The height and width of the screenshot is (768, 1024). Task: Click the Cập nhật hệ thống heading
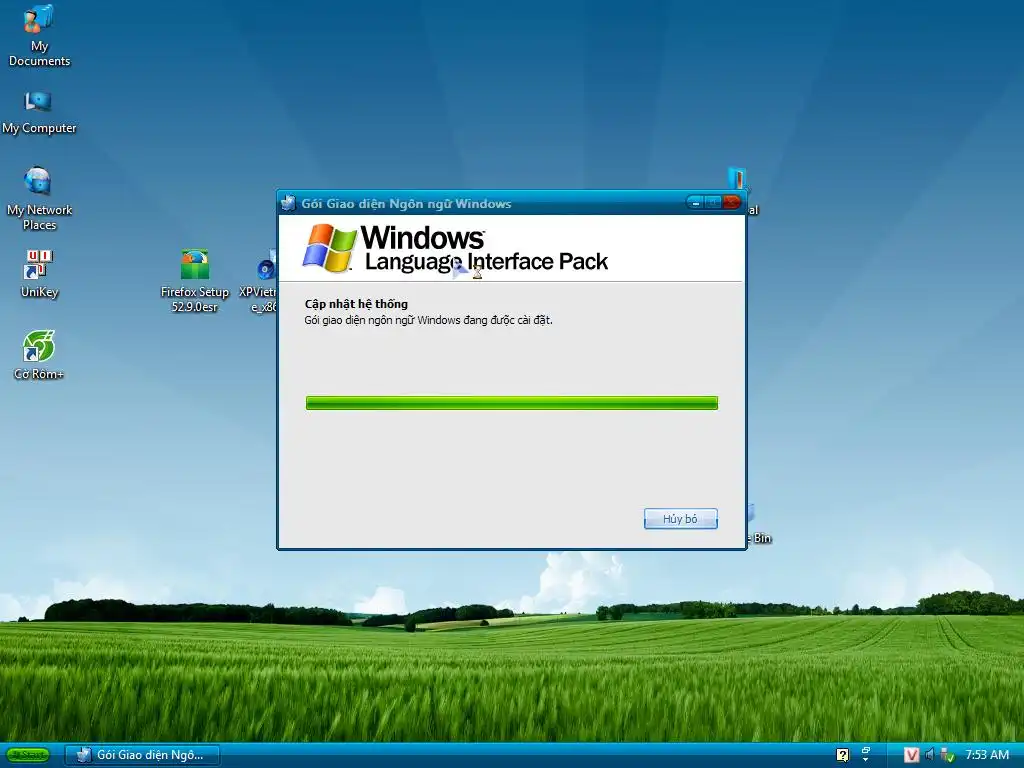[356, 304]
